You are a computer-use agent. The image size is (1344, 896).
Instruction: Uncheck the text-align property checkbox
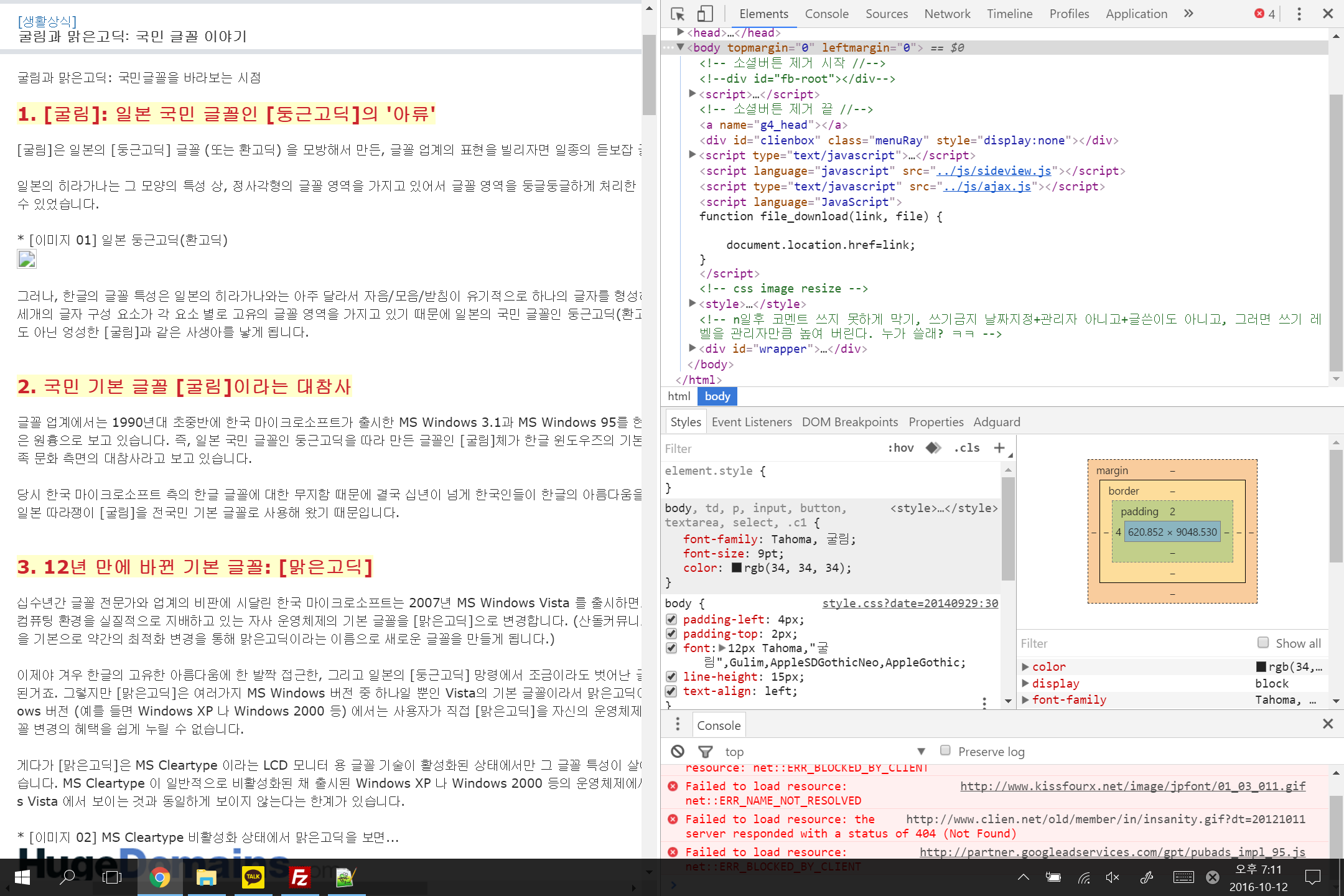671,691
